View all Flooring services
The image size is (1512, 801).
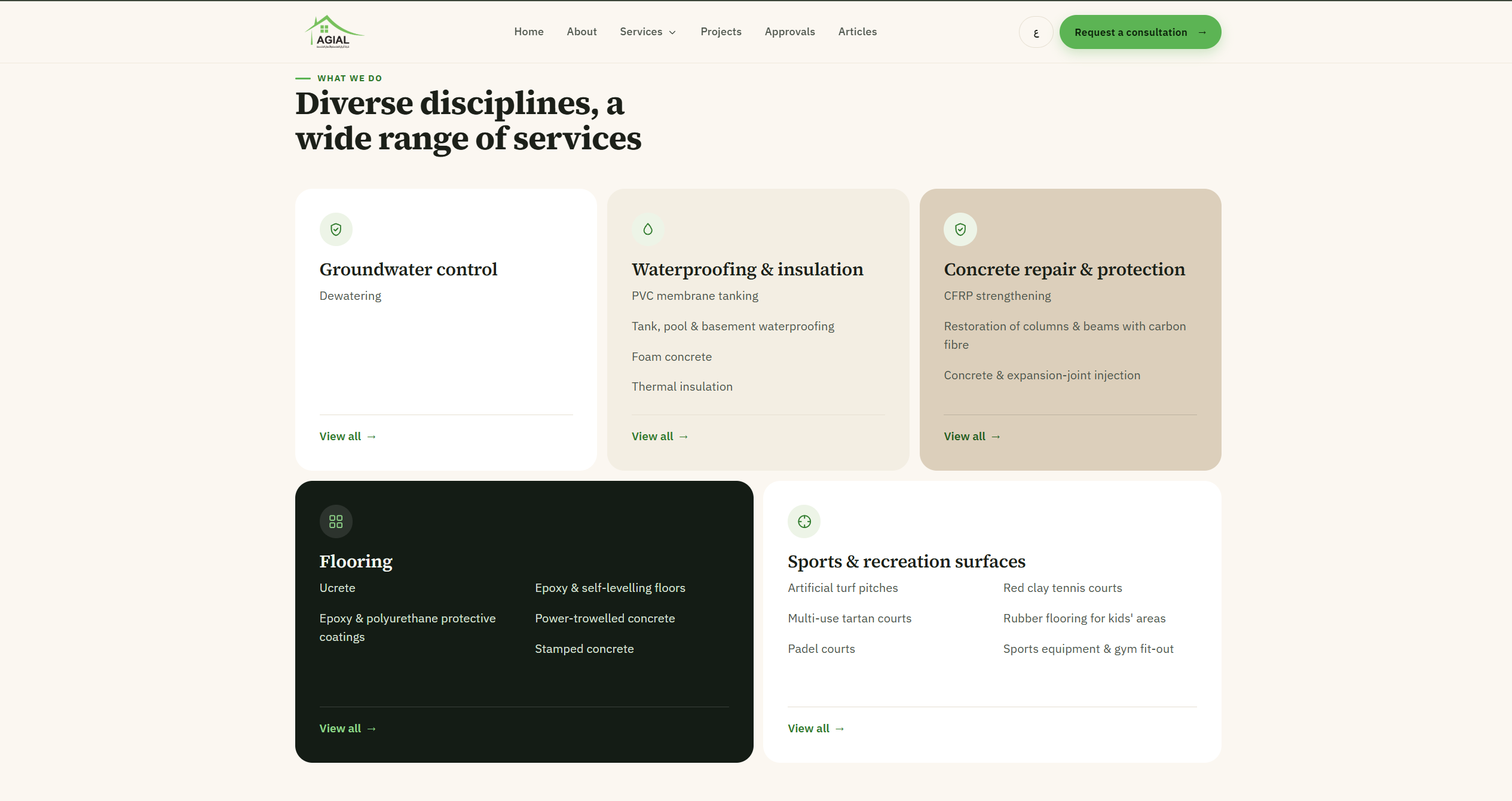coord(348,729)
